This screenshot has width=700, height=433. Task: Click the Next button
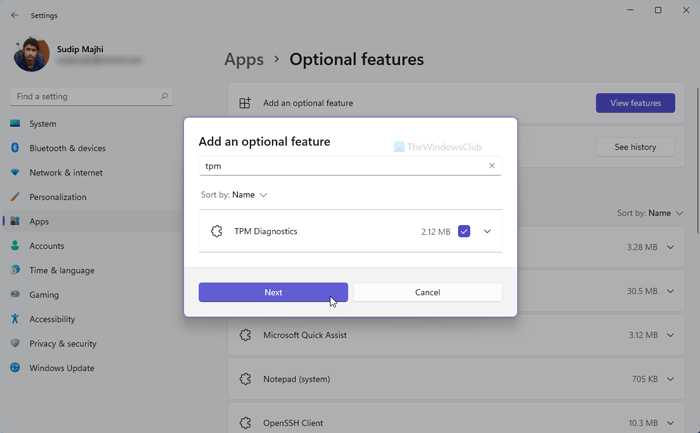click(x=273, y=292)
